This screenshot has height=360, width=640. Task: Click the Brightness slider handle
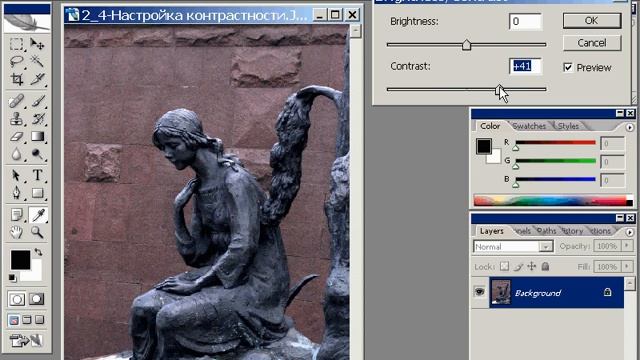pyautogui.click(x=467, y=45)
